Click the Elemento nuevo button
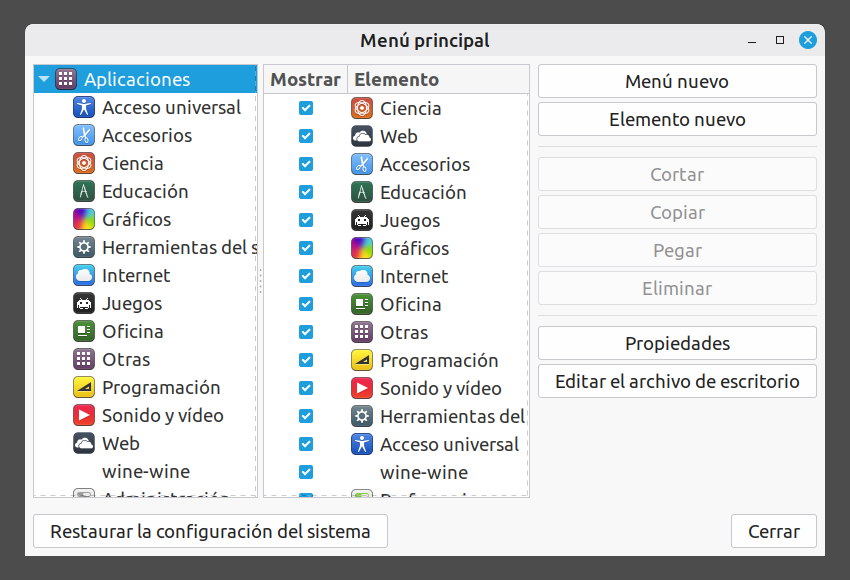This screenshot has width=850, height=580. (x=677, y=120)
